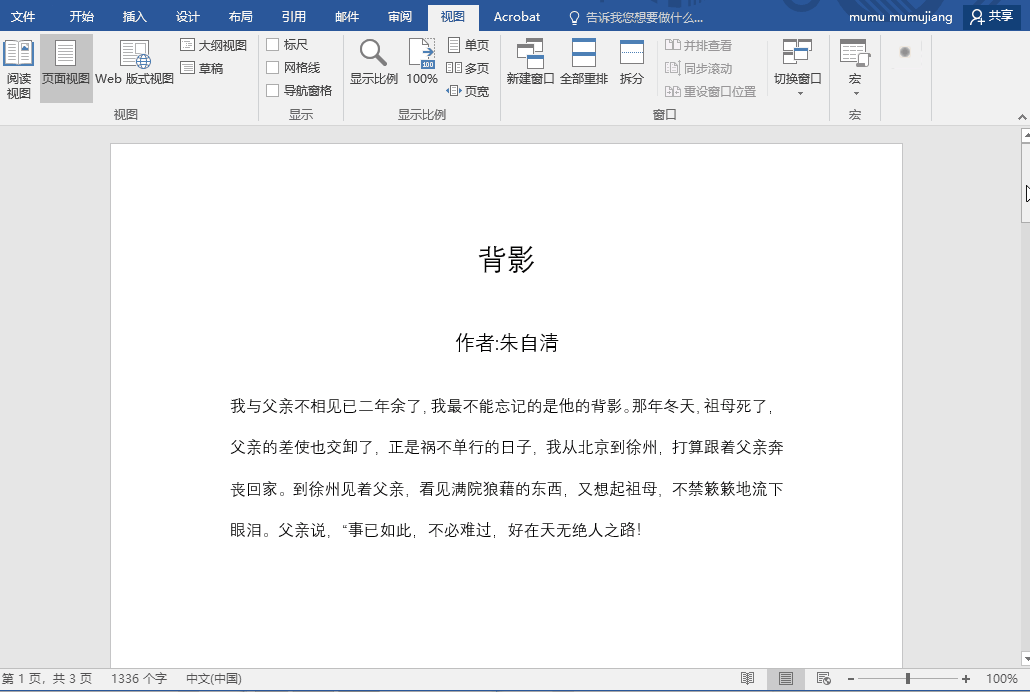This screenshot has width=1030, height=692.
Task: Click the Macros (宏) icon
Action: pos(855,53)
